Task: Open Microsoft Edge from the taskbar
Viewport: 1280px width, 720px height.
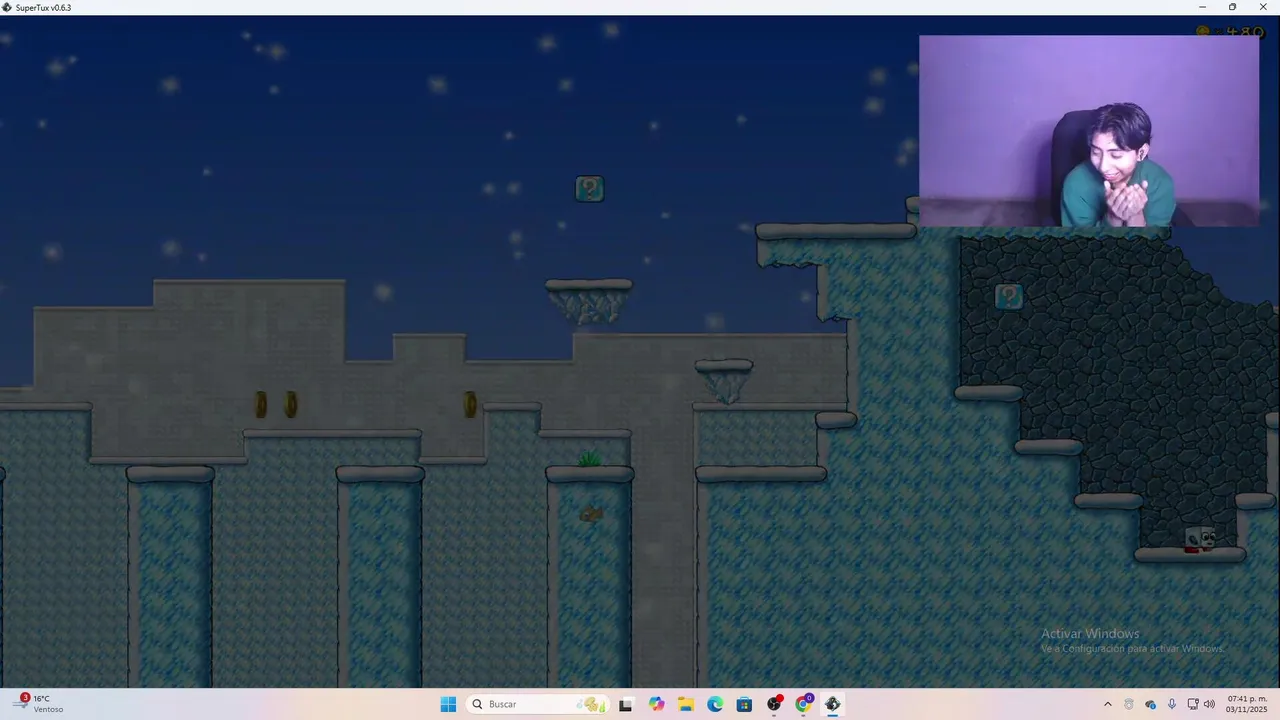Action: click(x=715, y=704)
